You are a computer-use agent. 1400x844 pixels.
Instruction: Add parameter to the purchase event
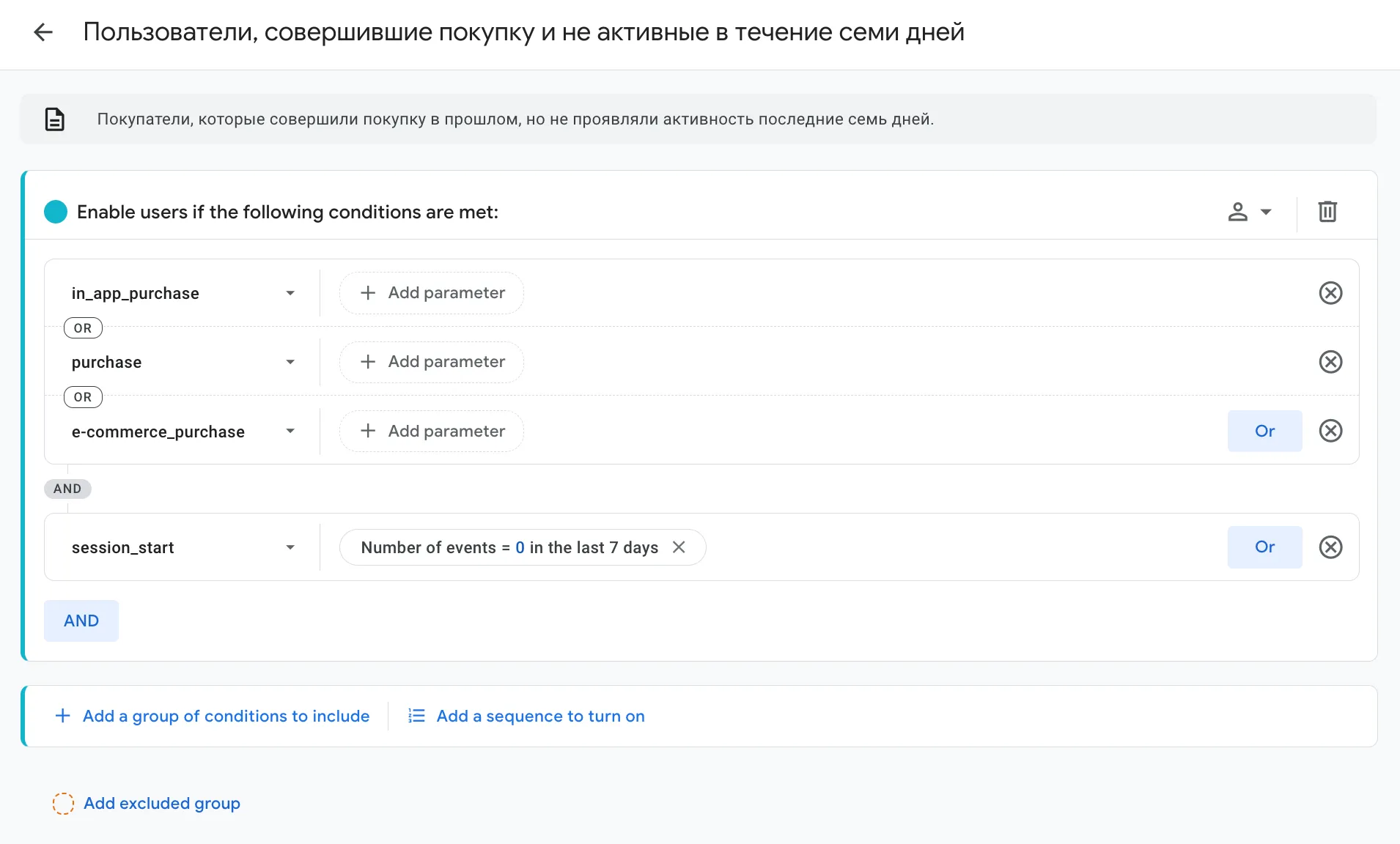[x=432, y=362]
